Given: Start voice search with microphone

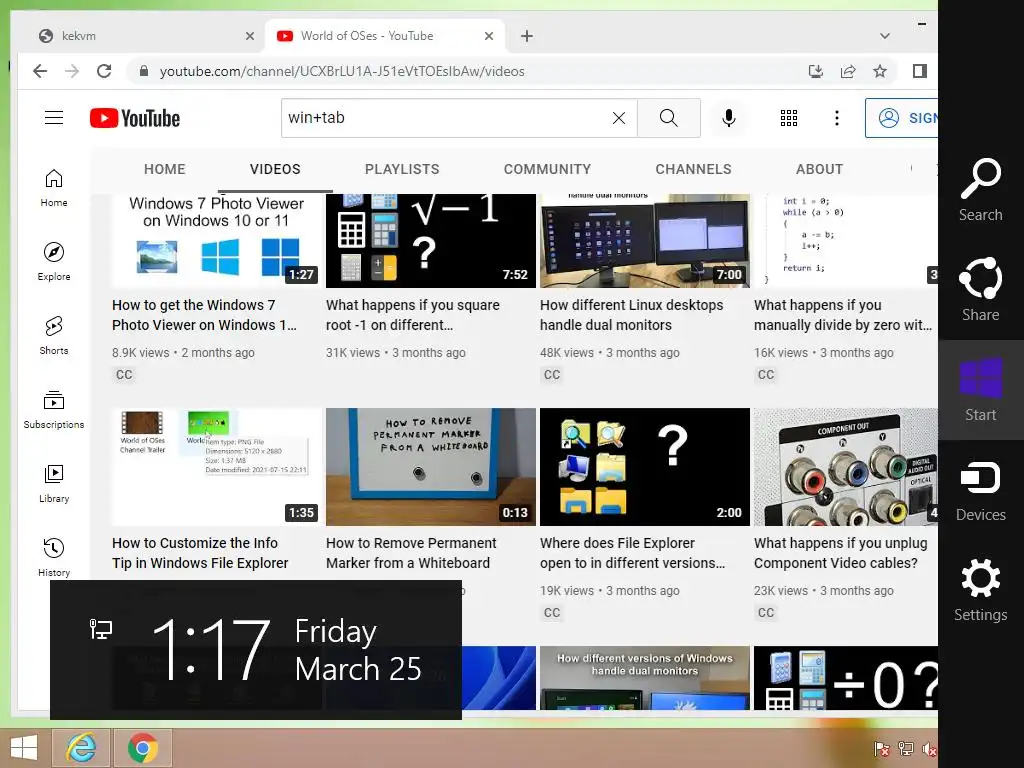Looking at the screenshot, I should click(x=729, y=118).
